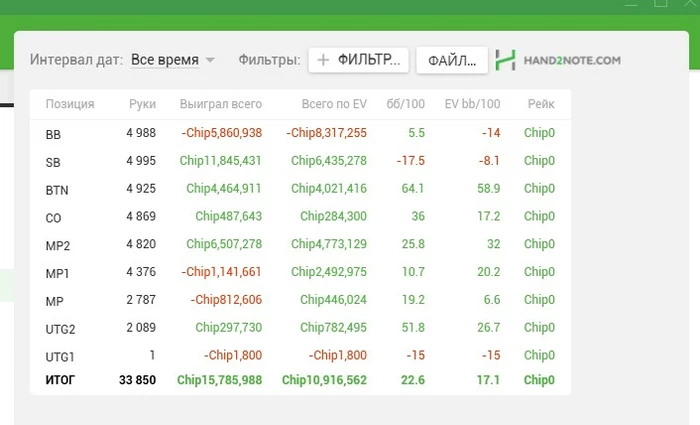The image size is (700, 425).
Task: Add a filter with ФИЛЬТР... button
Action: pyautogui.click(x=358, y=60)
